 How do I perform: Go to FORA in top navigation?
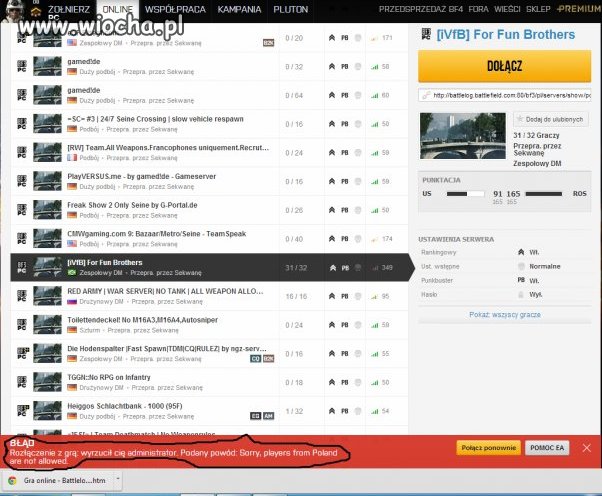pyautogui.click(x=478, y=9)
